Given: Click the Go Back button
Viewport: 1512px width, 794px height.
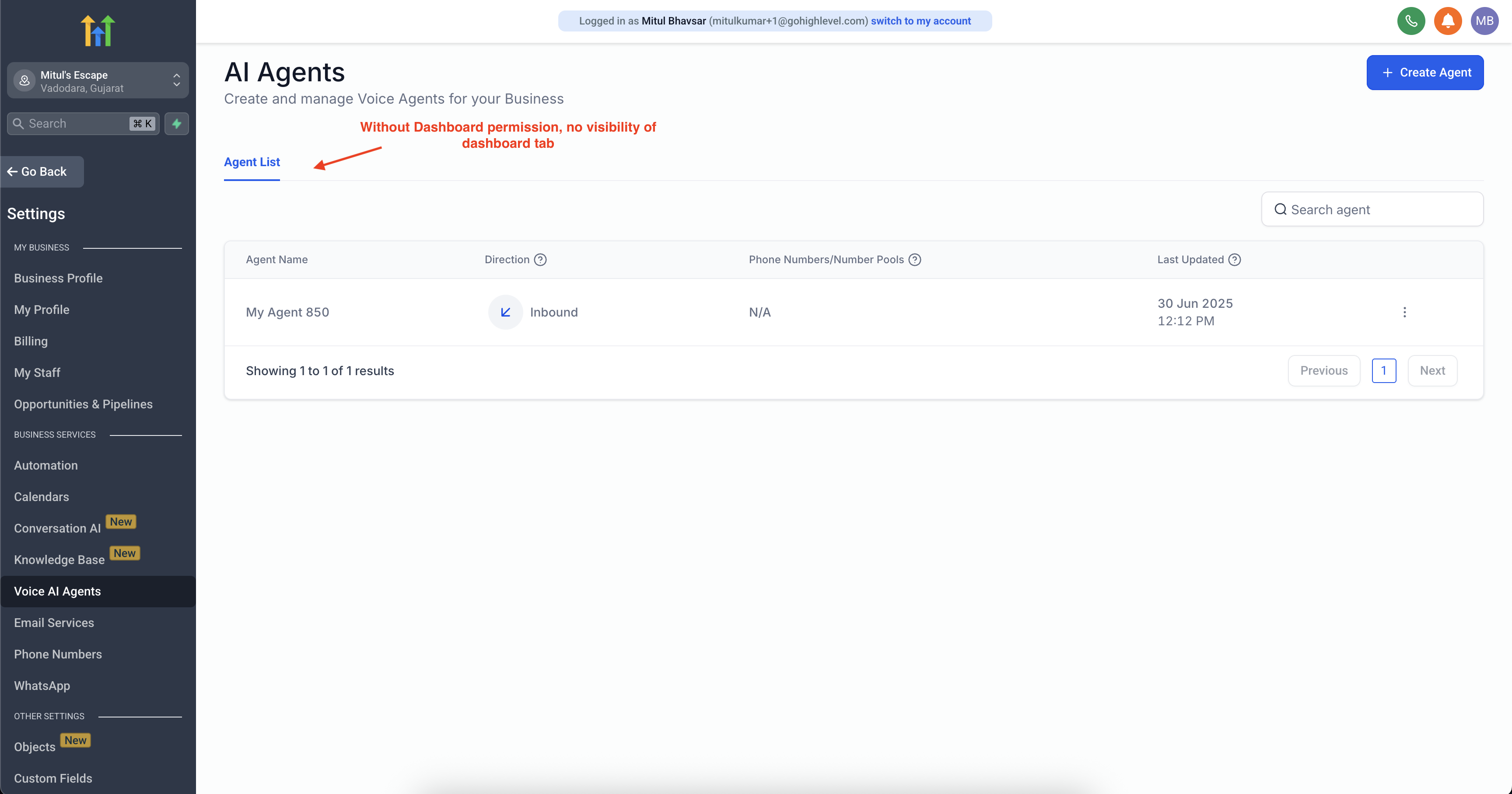Looking at the screenshot, I should [42, 172].
